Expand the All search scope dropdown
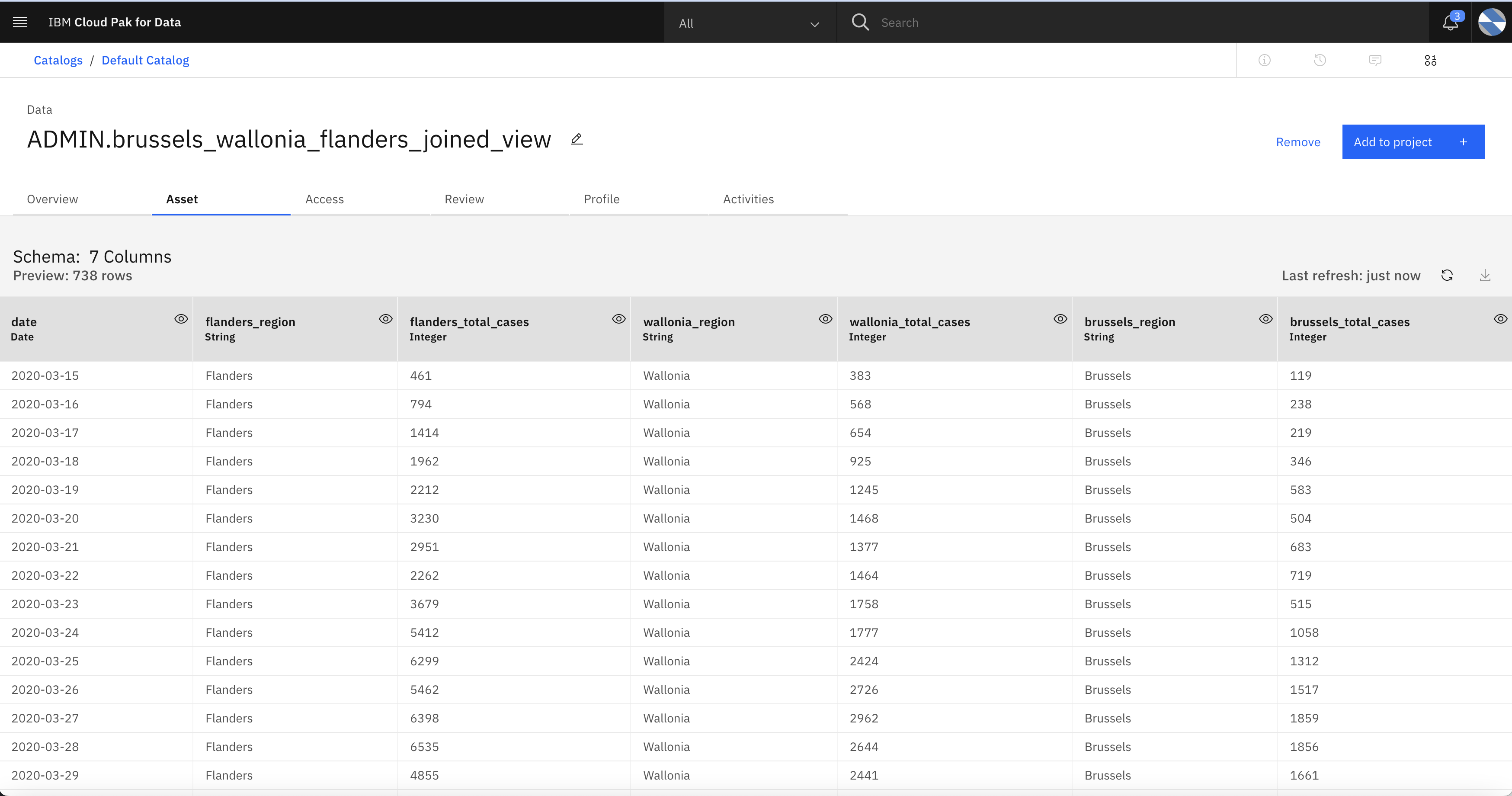The image size is (1512, 796). point(750,23)
